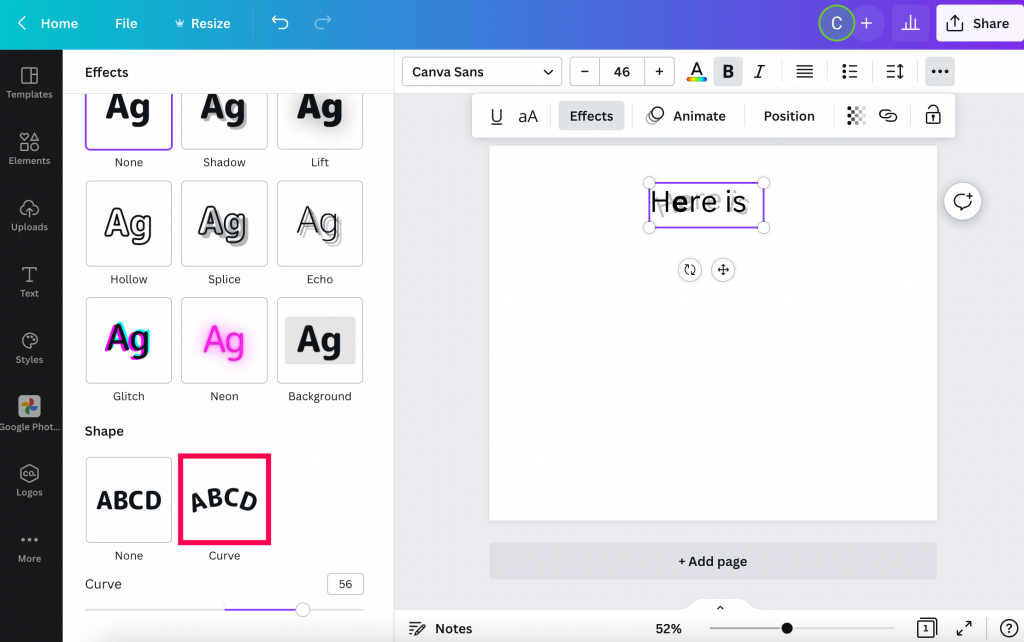This screenshot has height=642, width=1024.
Task: Open the line spacing settings
Action: pyautogui.click(x=893, y=71)
